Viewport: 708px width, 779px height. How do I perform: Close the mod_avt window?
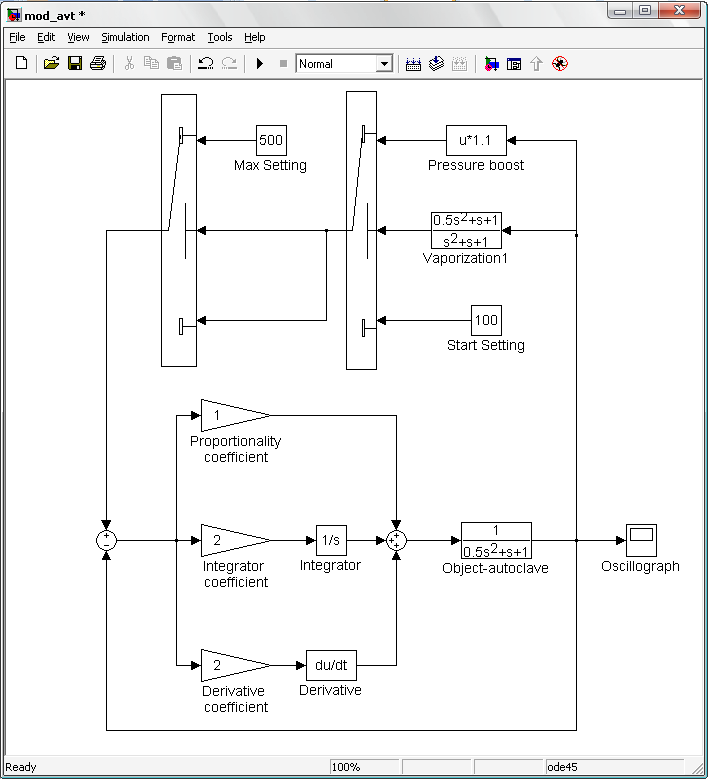[680, 11]
